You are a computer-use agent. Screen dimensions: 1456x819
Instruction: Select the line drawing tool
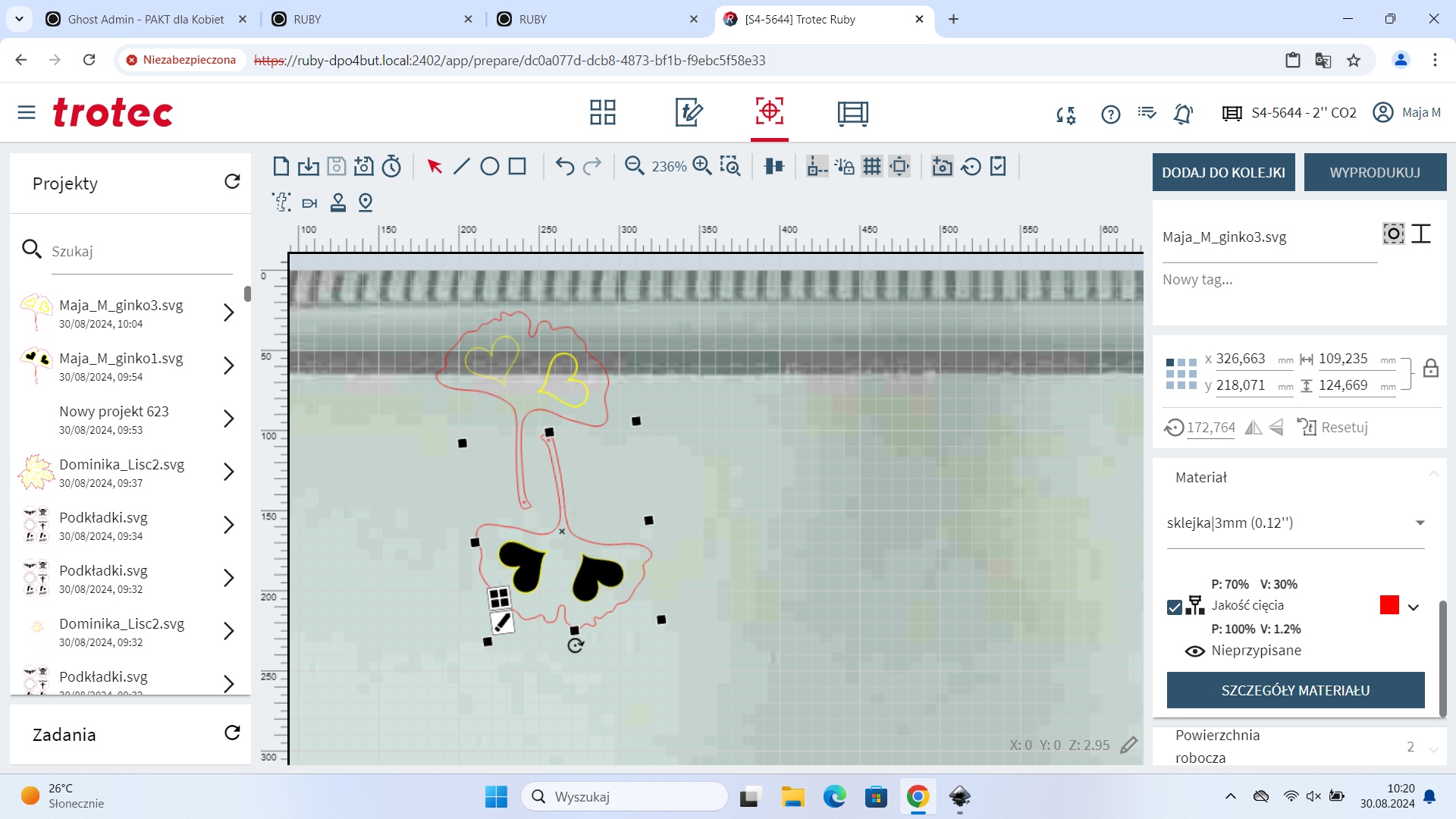click(x=462, y=166)
